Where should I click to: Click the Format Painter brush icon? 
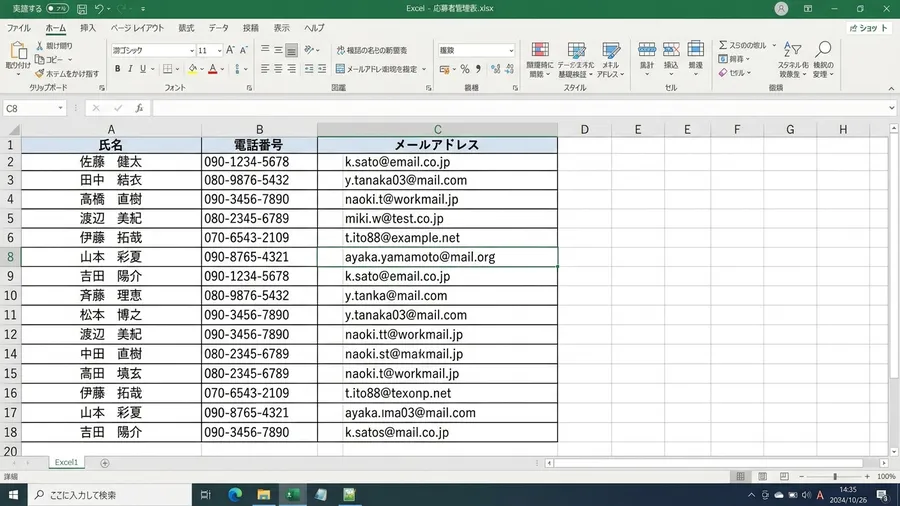tap(40, 73)
